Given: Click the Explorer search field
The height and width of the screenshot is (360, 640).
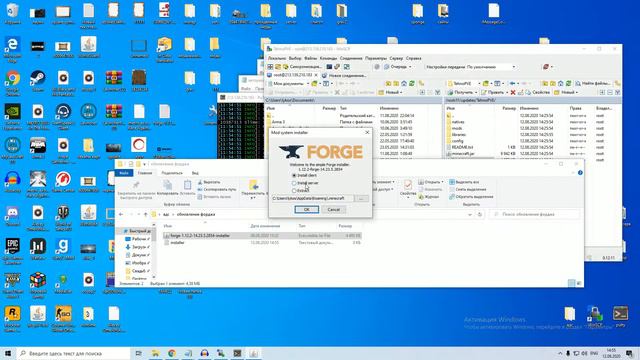Looking at the screenshot, I should click(534, 214).
